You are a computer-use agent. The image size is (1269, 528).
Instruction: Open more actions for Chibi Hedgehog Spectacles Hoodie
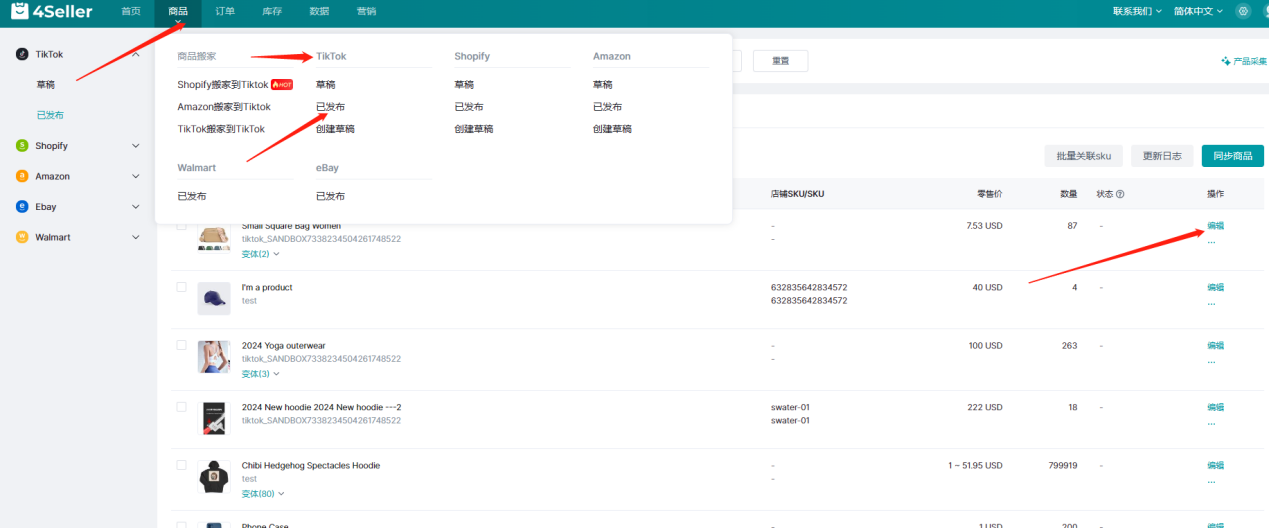pyautogui.click(x=1211, y=480)
